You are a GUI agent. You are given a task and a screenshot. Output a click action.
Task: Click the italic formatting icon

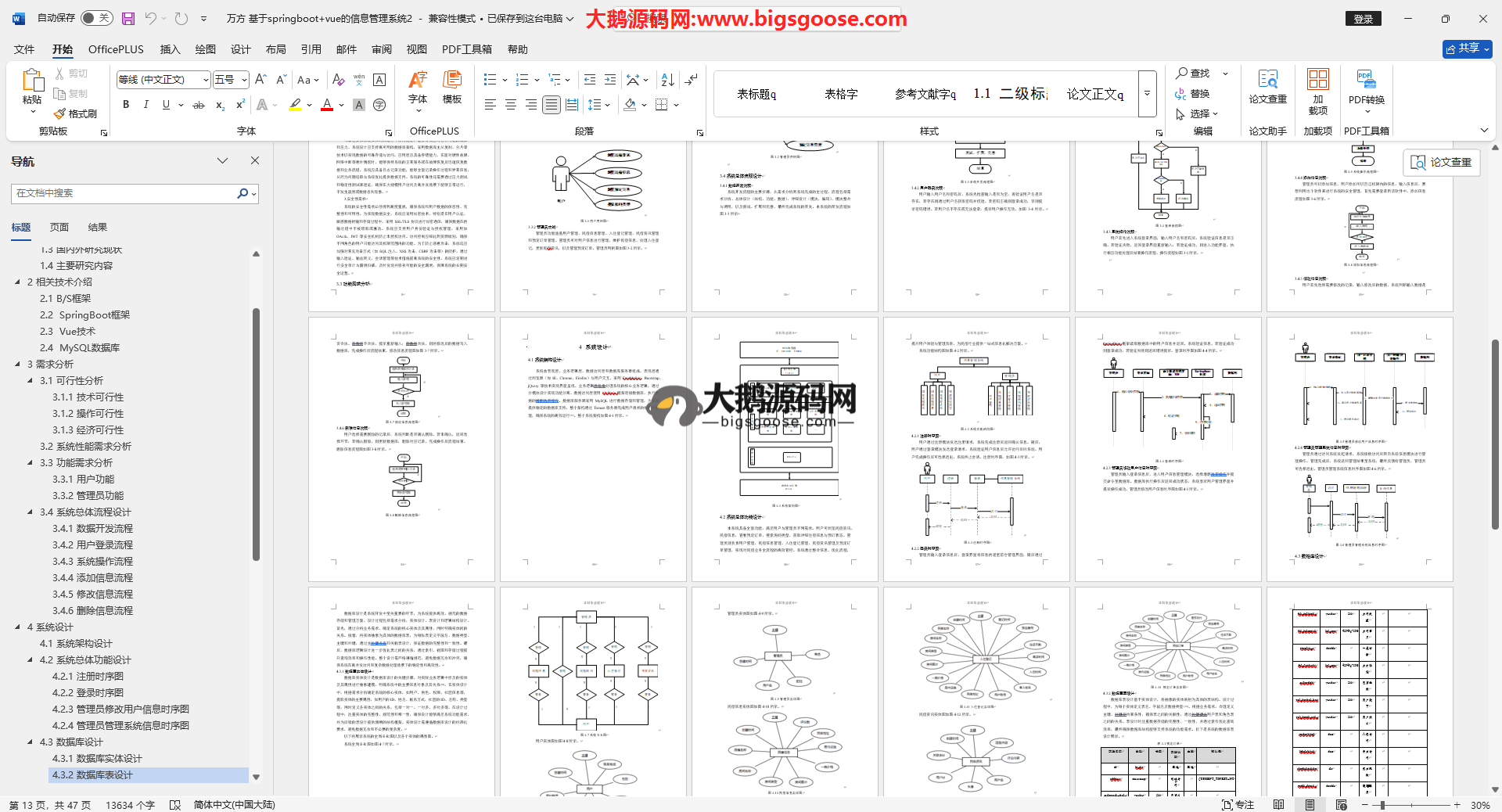click(146, 105)
